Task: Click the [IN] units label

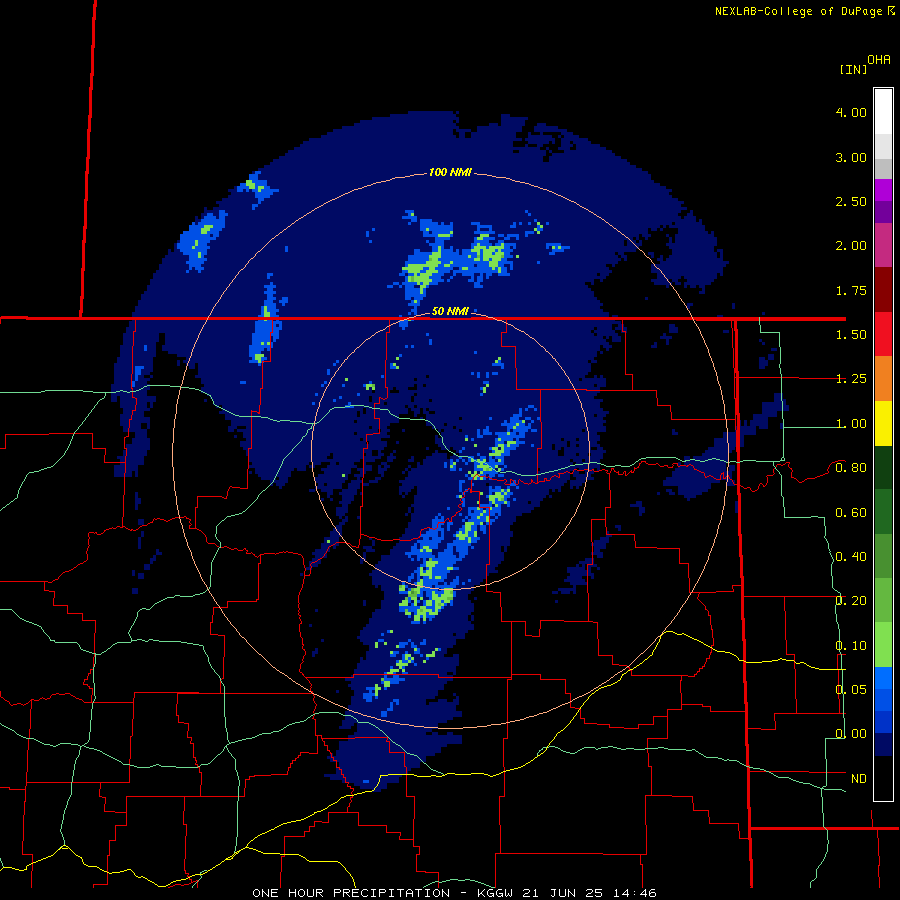Action: point(853,69)
